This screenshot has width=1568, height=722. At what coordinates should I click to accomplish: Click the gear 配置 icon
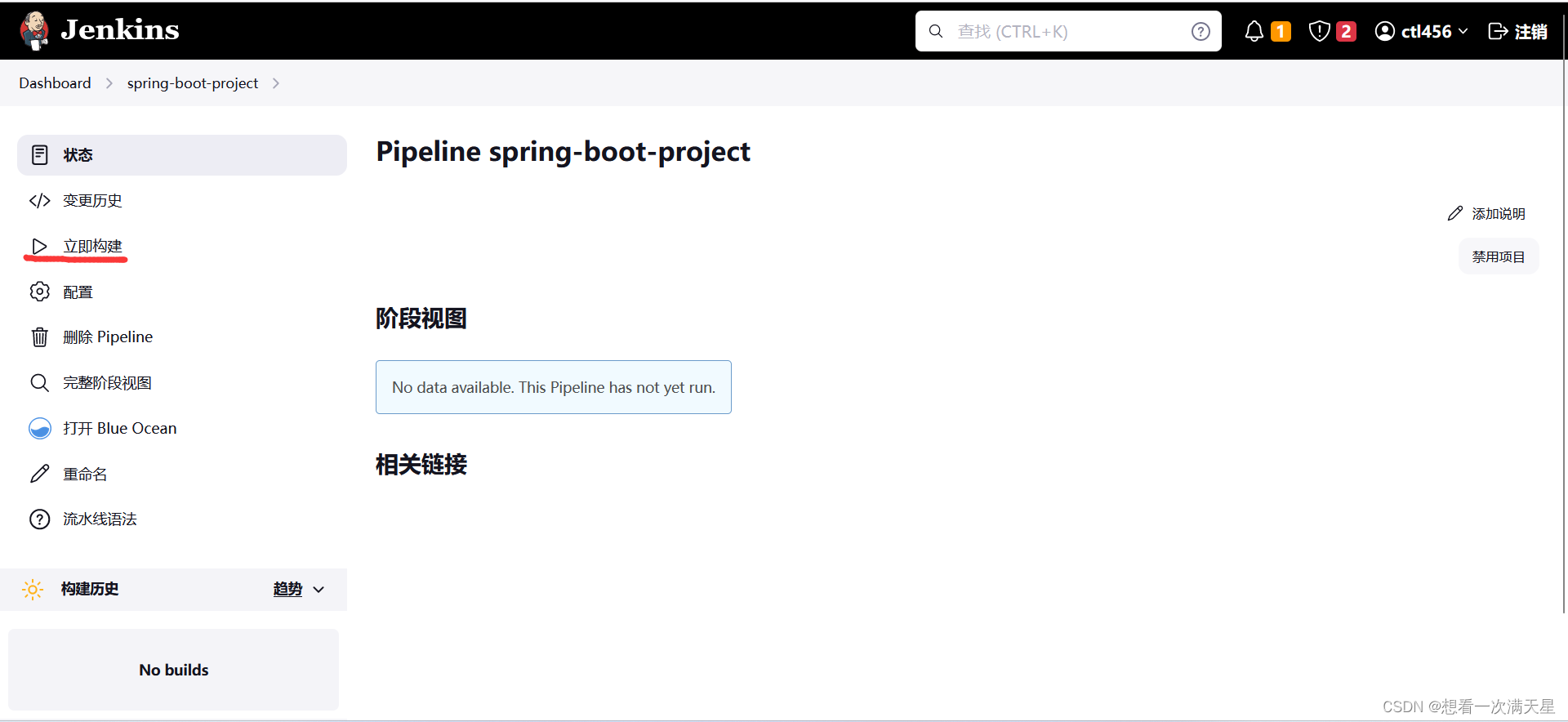[x=39, y=292]
